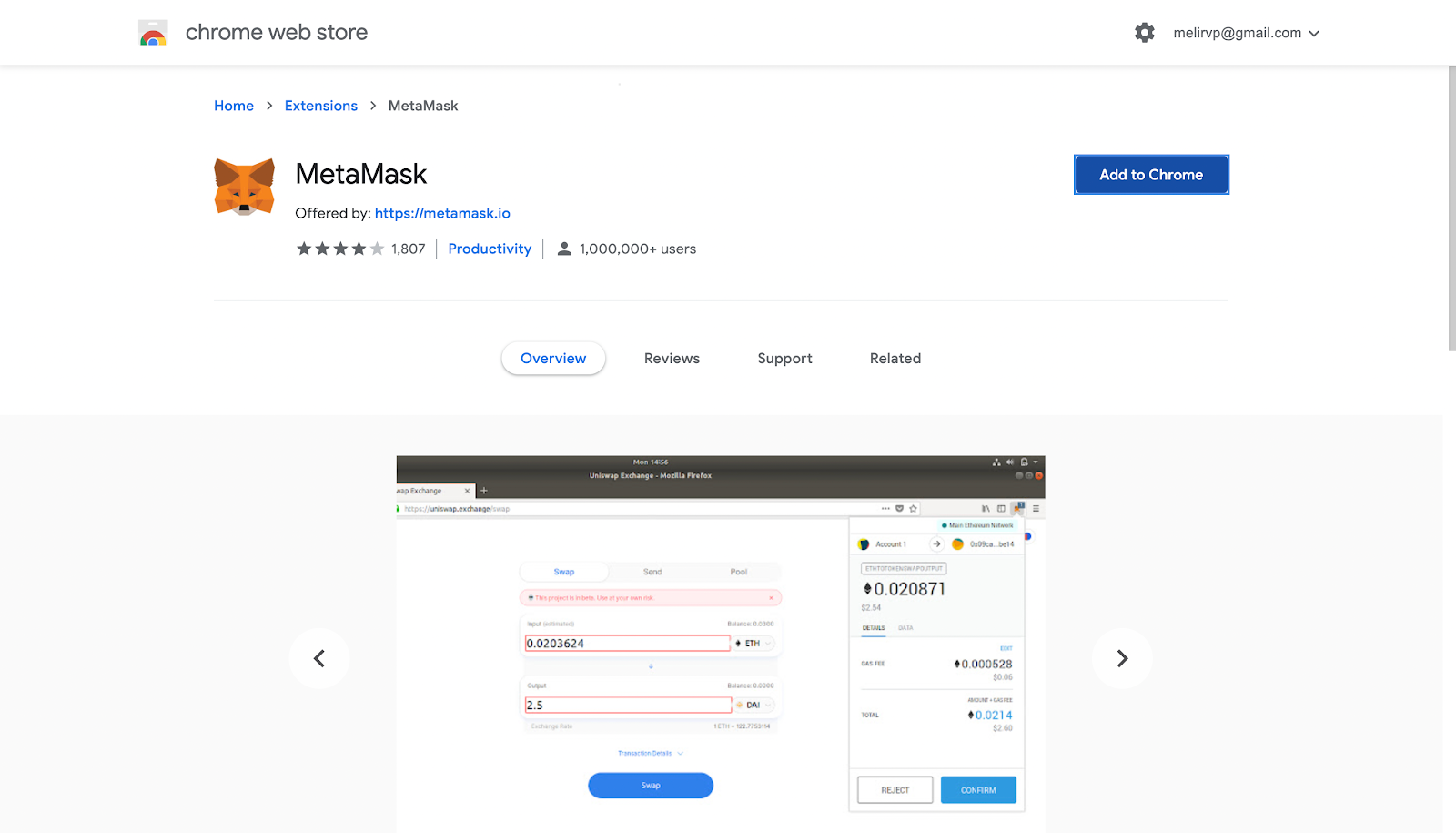The image size is (1456, 833).
Task: Open the ETH token dropdown
Action: coord(754,644)
